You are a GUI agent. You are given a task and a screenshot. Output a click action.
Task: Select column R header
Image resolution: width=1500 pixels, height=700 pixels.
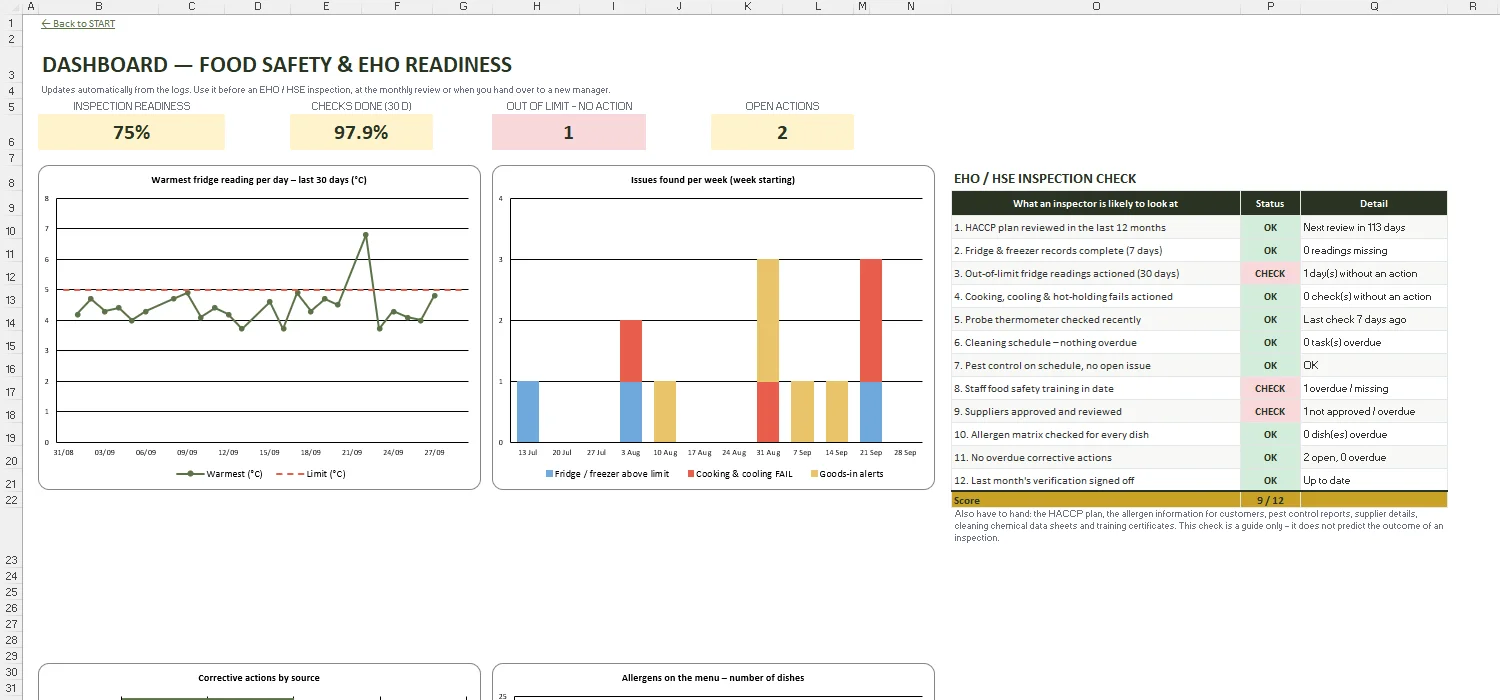pyautogui.click(x=1473, y=6)
